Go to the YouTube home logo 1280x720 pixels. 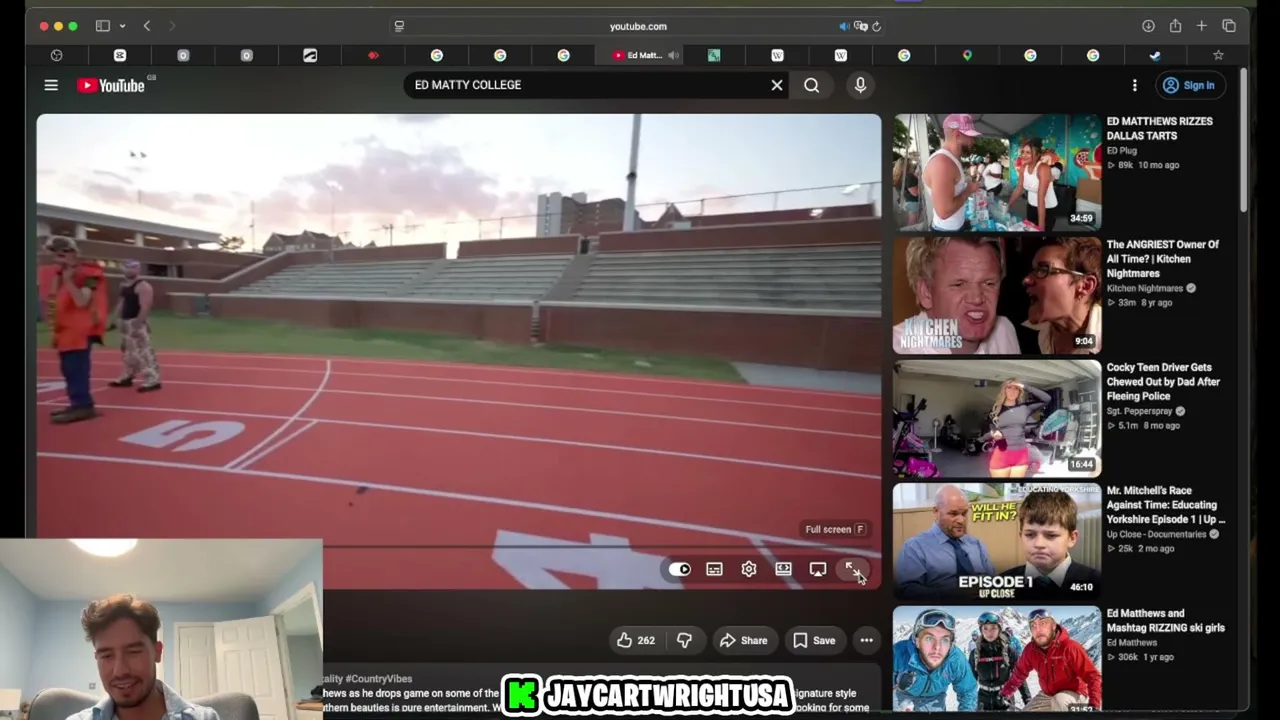111,86
